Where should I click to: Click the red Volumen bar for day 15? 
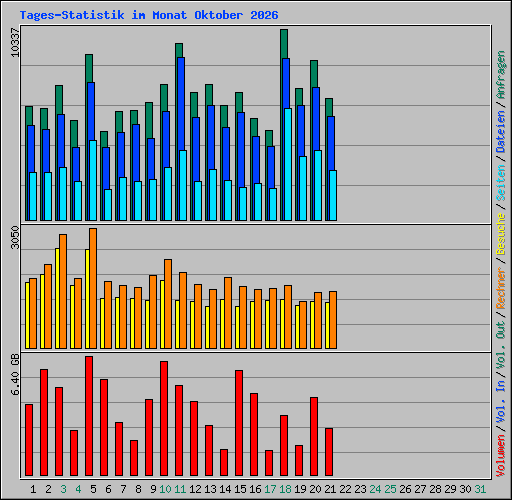239,423
